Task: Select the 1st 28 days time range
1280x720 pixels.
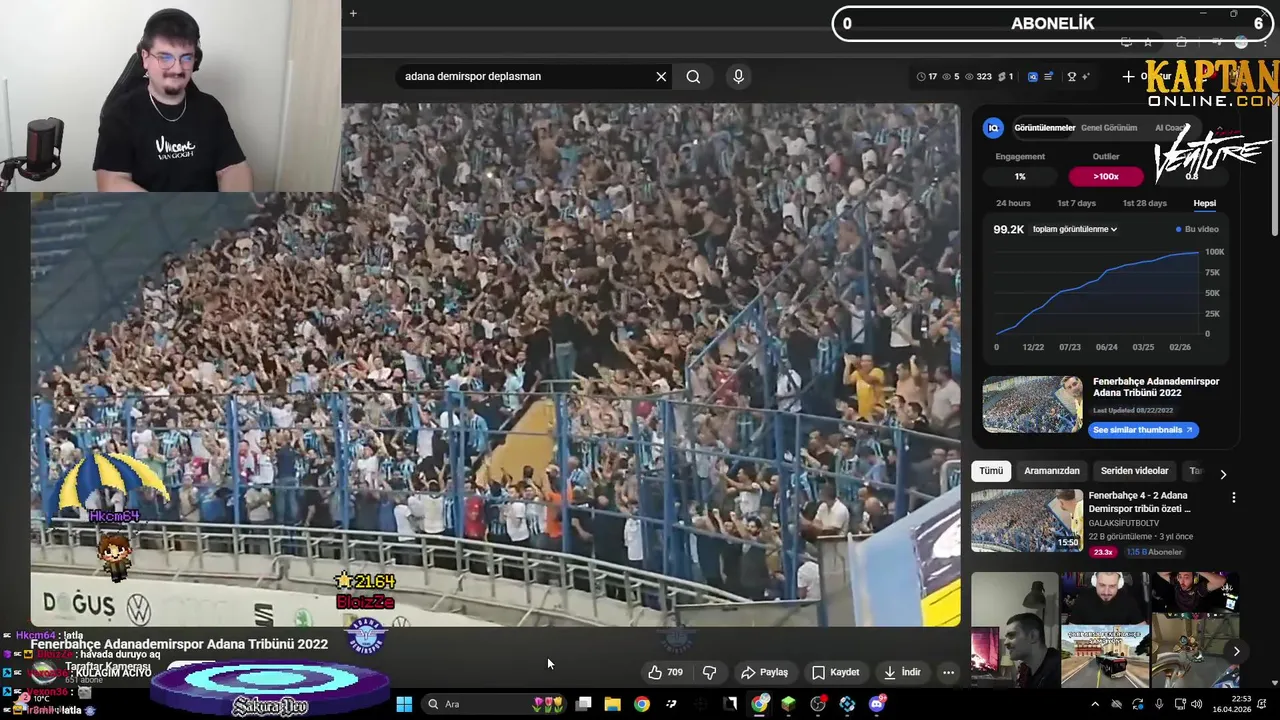Action: (x=1144, y=203)
